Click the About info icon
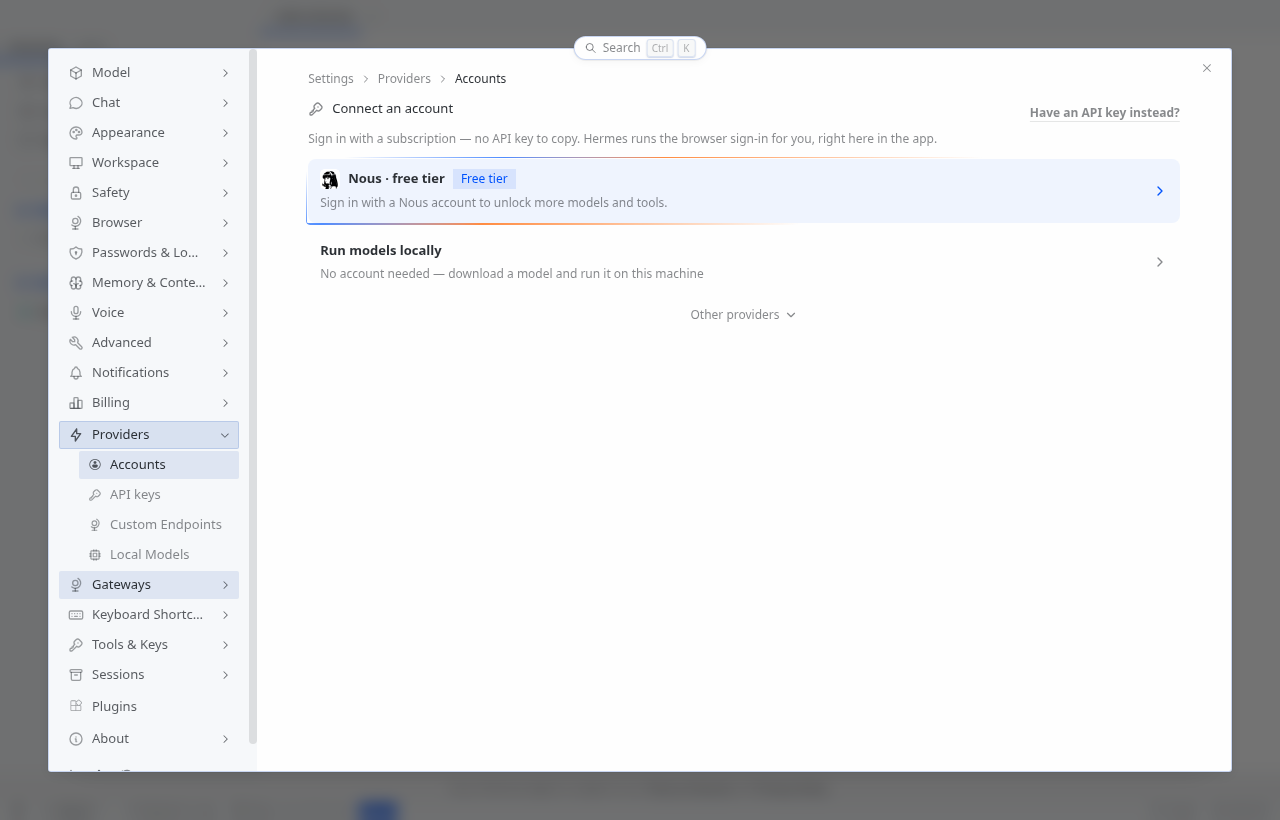This screenshot has width=1280, height=820. 76,739
